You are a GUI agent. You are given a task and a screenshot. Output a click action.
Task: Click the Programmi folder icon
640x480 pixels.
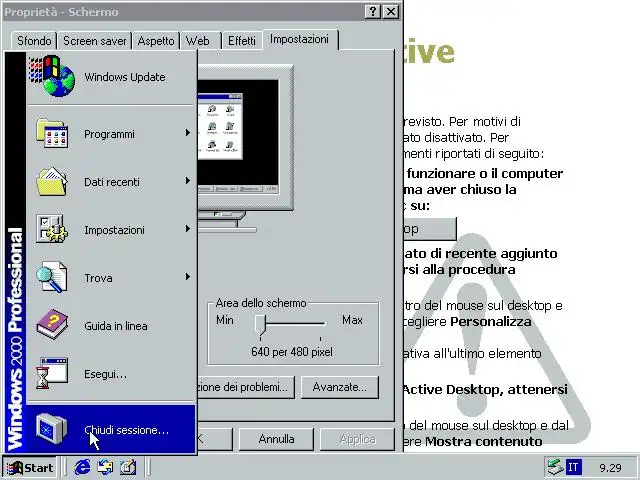pyautogui.click(x=52, y=133)
